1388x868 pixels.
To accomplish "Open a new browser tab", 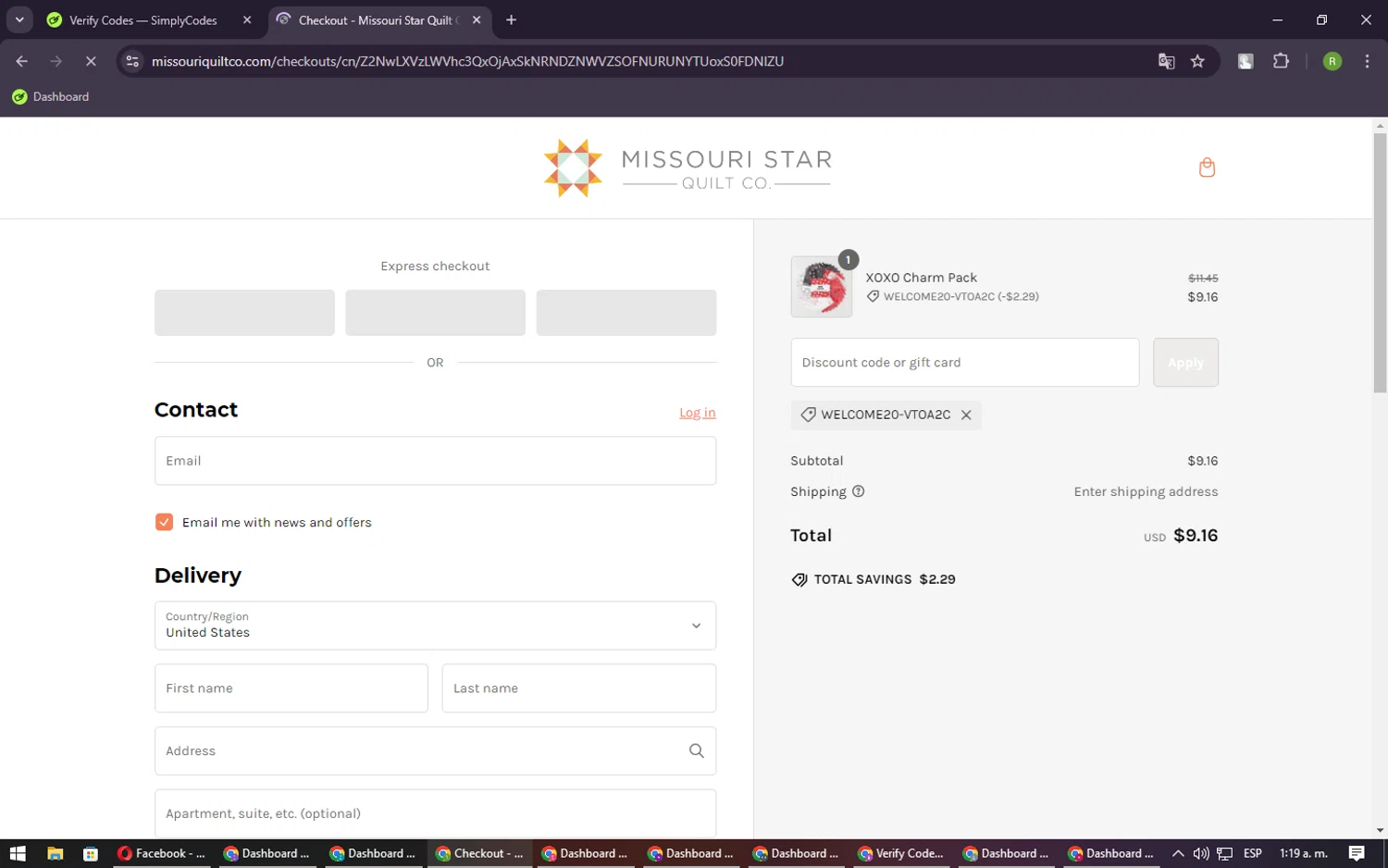I will click(x=511, y=19).
